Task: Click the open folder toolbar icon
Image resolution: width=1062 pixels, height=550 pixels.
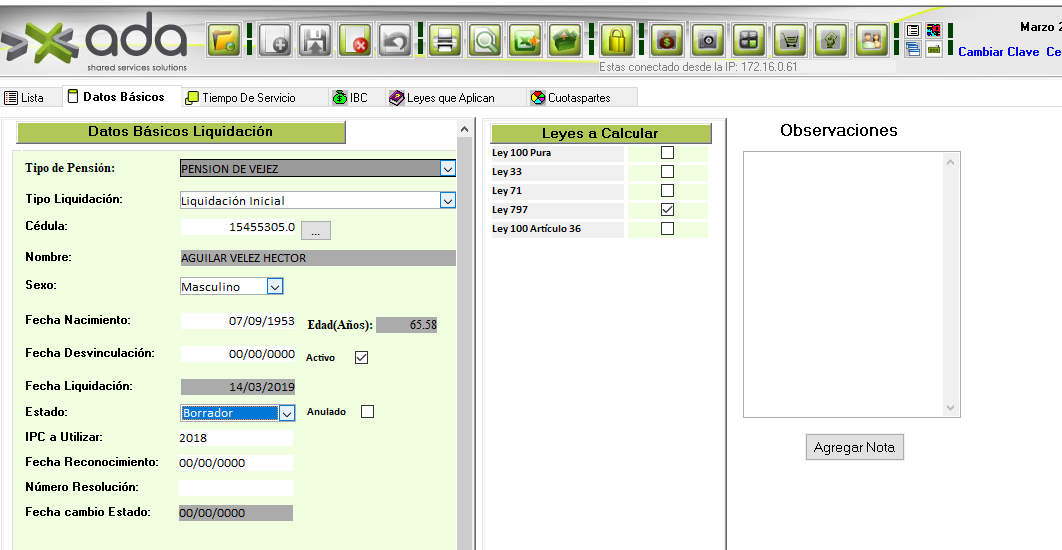Action: tap(225, 41)
